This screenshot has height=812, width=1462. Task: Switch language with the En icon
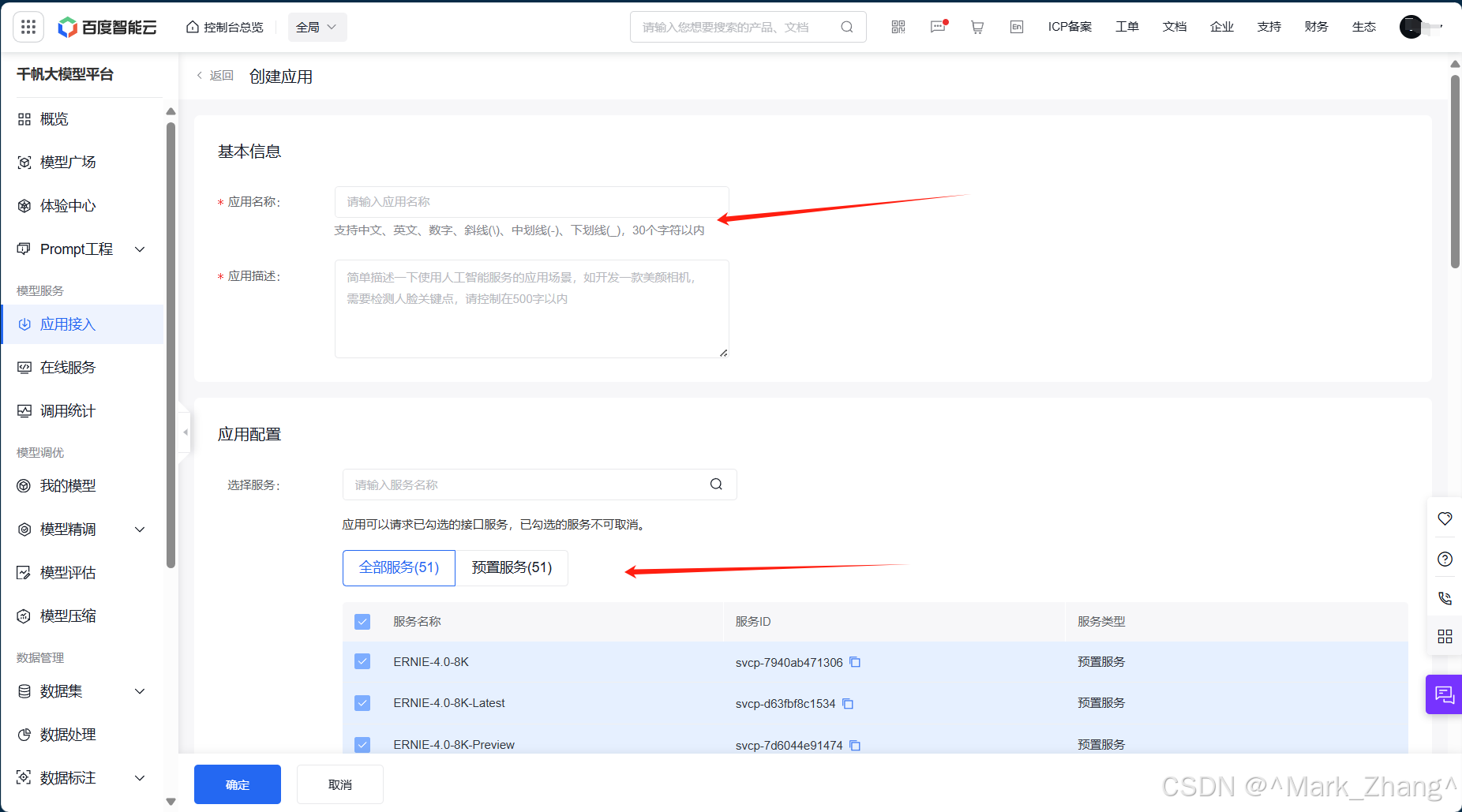(x=1017, y=27)
